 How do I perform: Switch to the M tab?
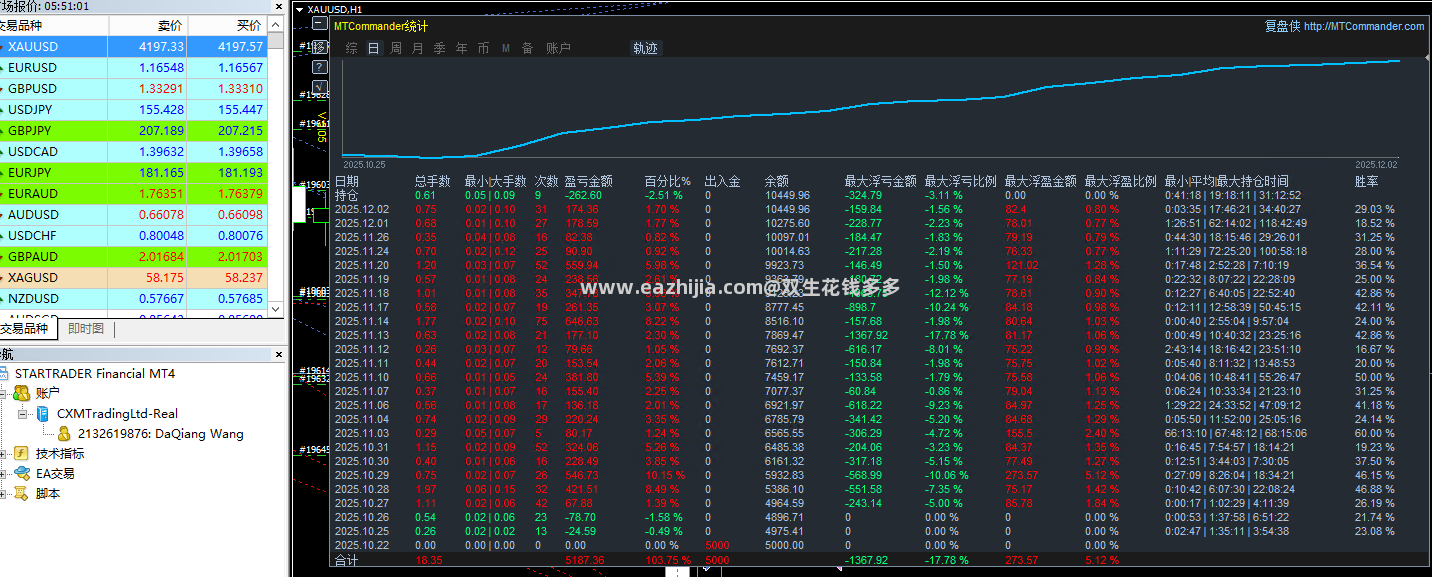[x=506, y=48]
